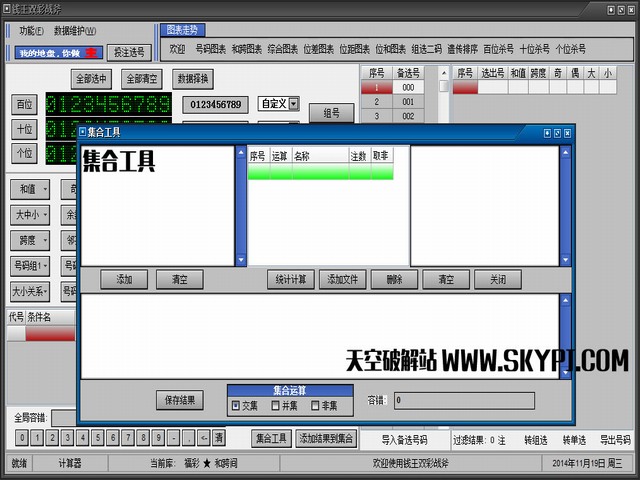Click the backspace arrow key button
The image size is (640, 480).
(203, 437)
